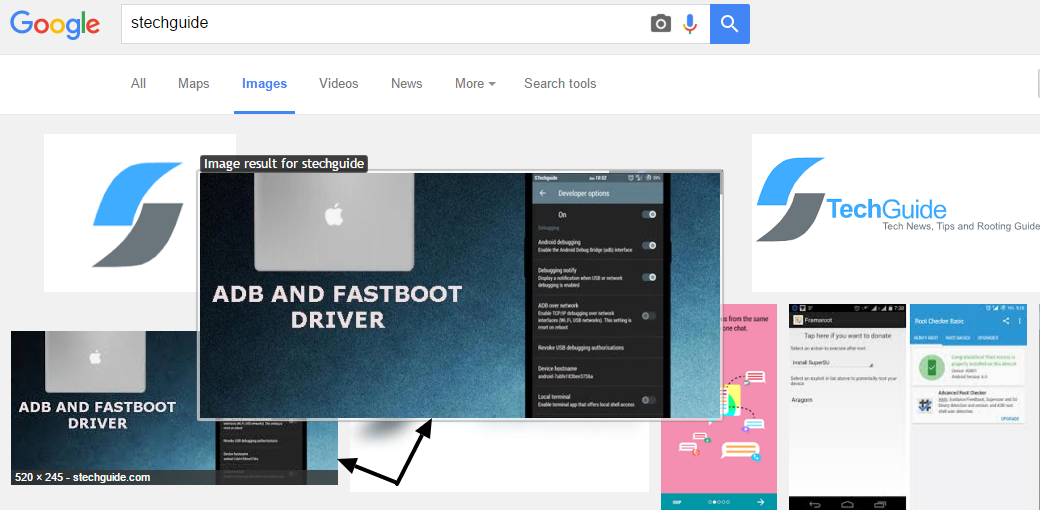The image size is (1040, 510).
Task: Toggle the Android debugging switch
Action: click(649, 245)
